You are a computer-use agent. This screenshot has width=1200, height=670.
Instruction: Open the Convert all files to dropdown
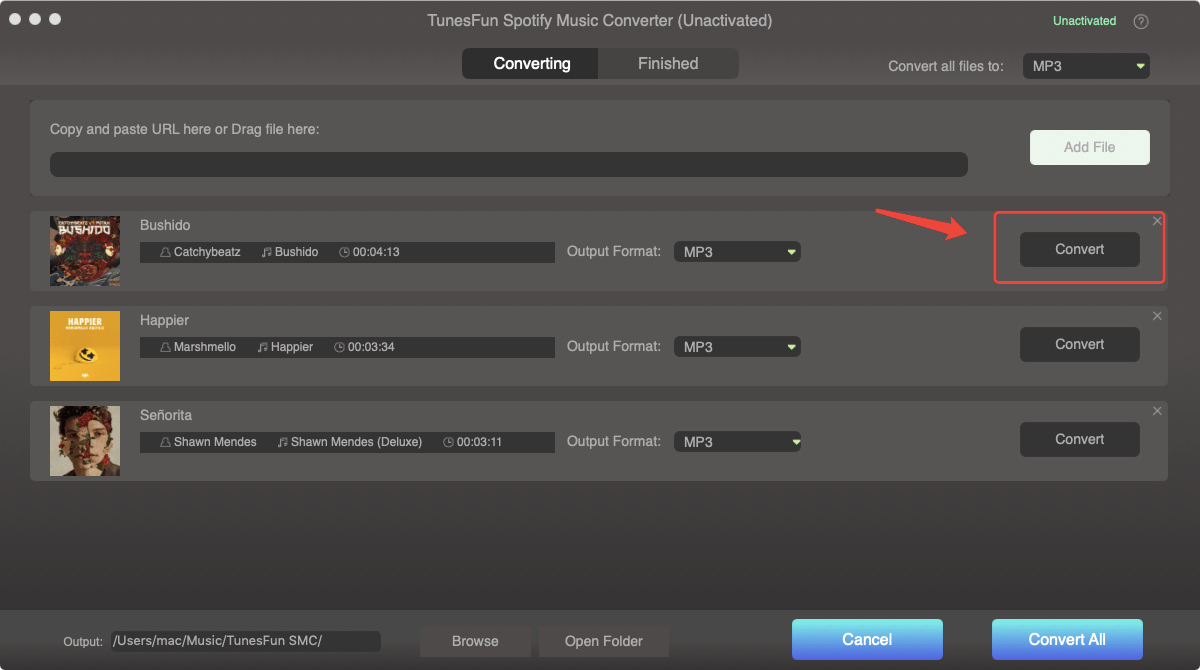coord(1086,65)
